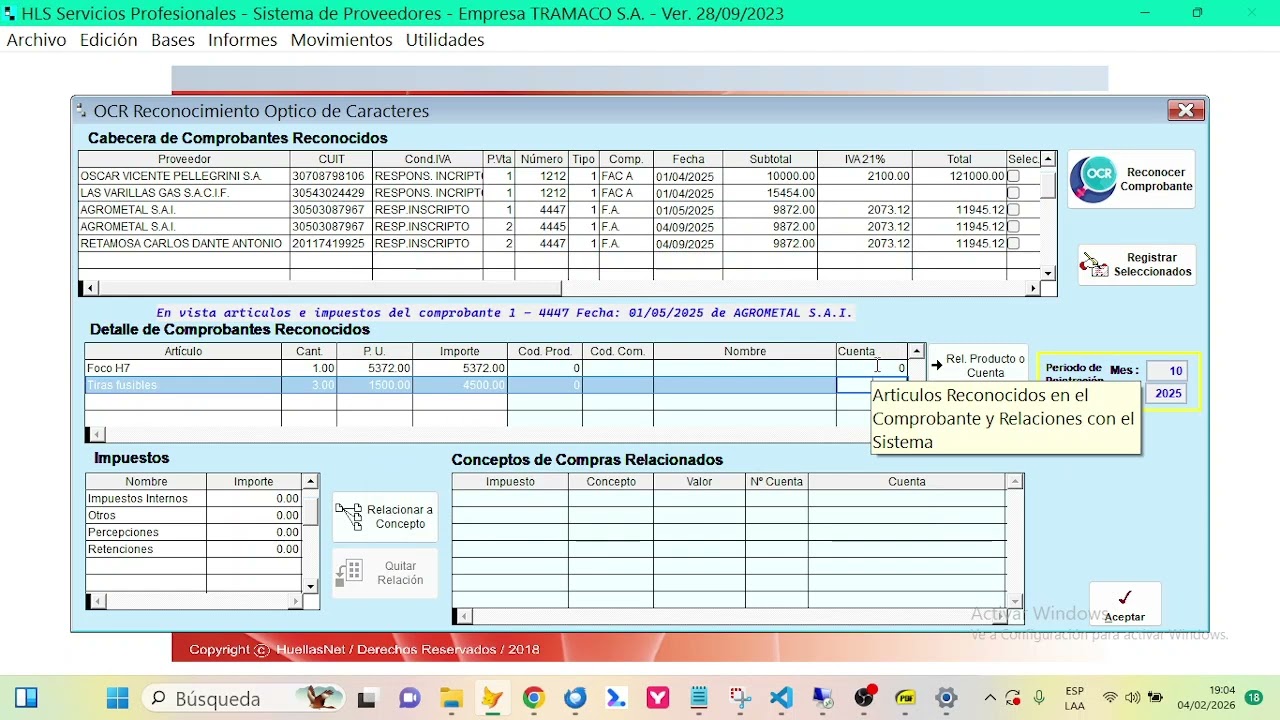Click Impuestos list scrollbar up arrow
Viewport: 1280px width, 720px height.
(x=311, y=482)
